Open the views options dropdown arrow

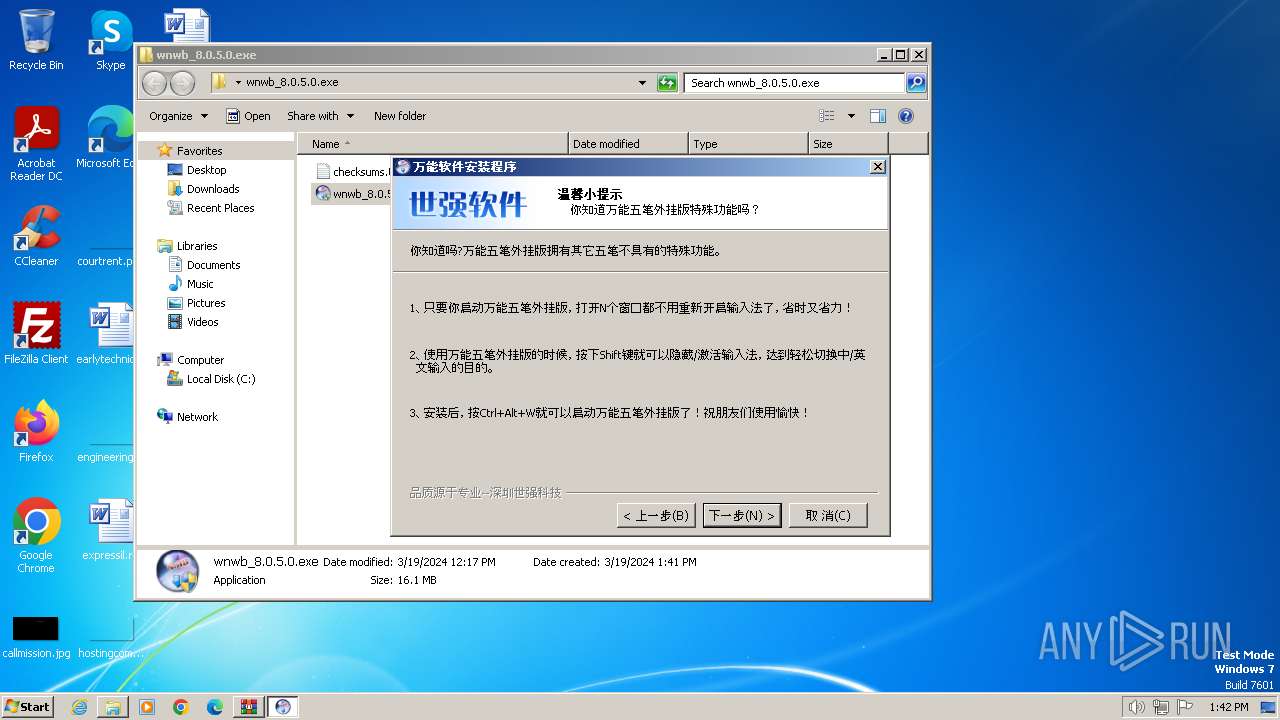click(851, 116)
